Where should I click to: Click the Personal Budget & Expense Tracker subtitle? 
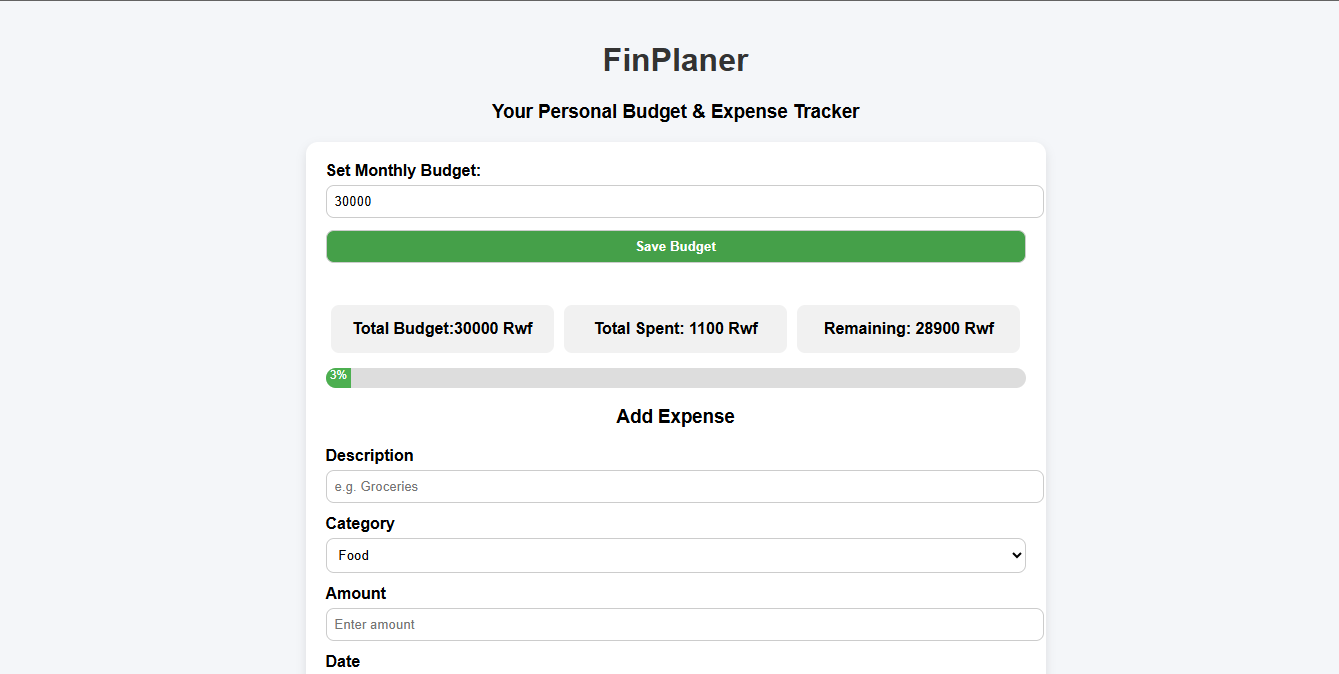(x=675, y=112)
